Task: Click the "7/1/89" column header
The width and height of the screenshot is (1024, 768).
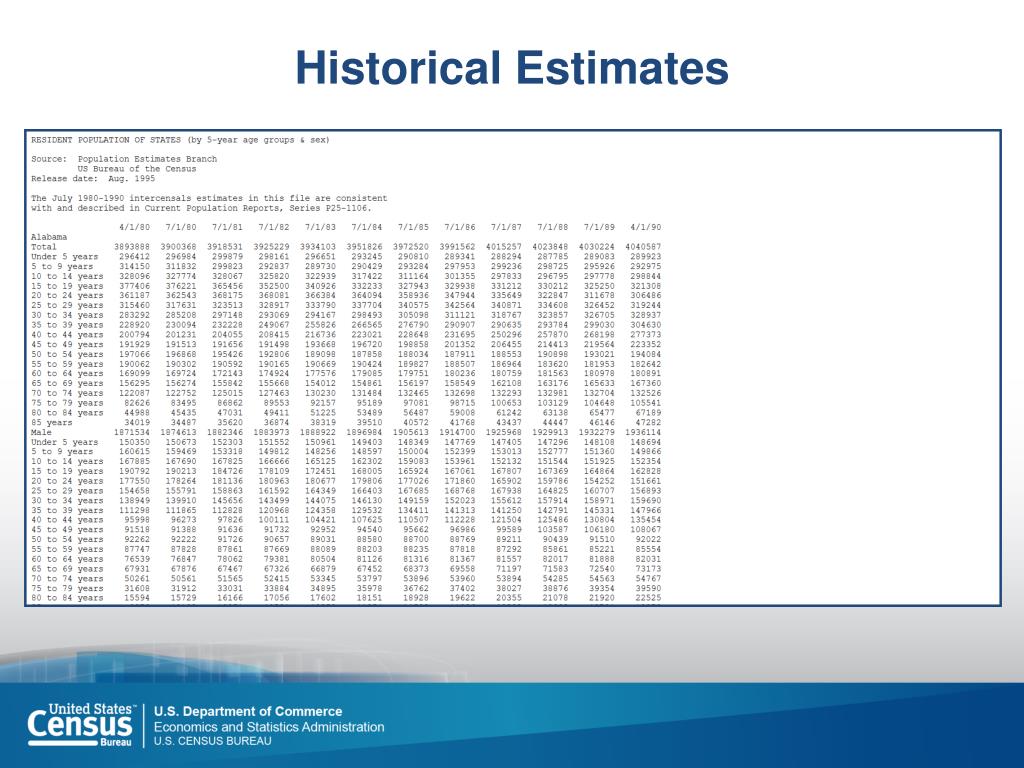Action: [x=599, y=227]
